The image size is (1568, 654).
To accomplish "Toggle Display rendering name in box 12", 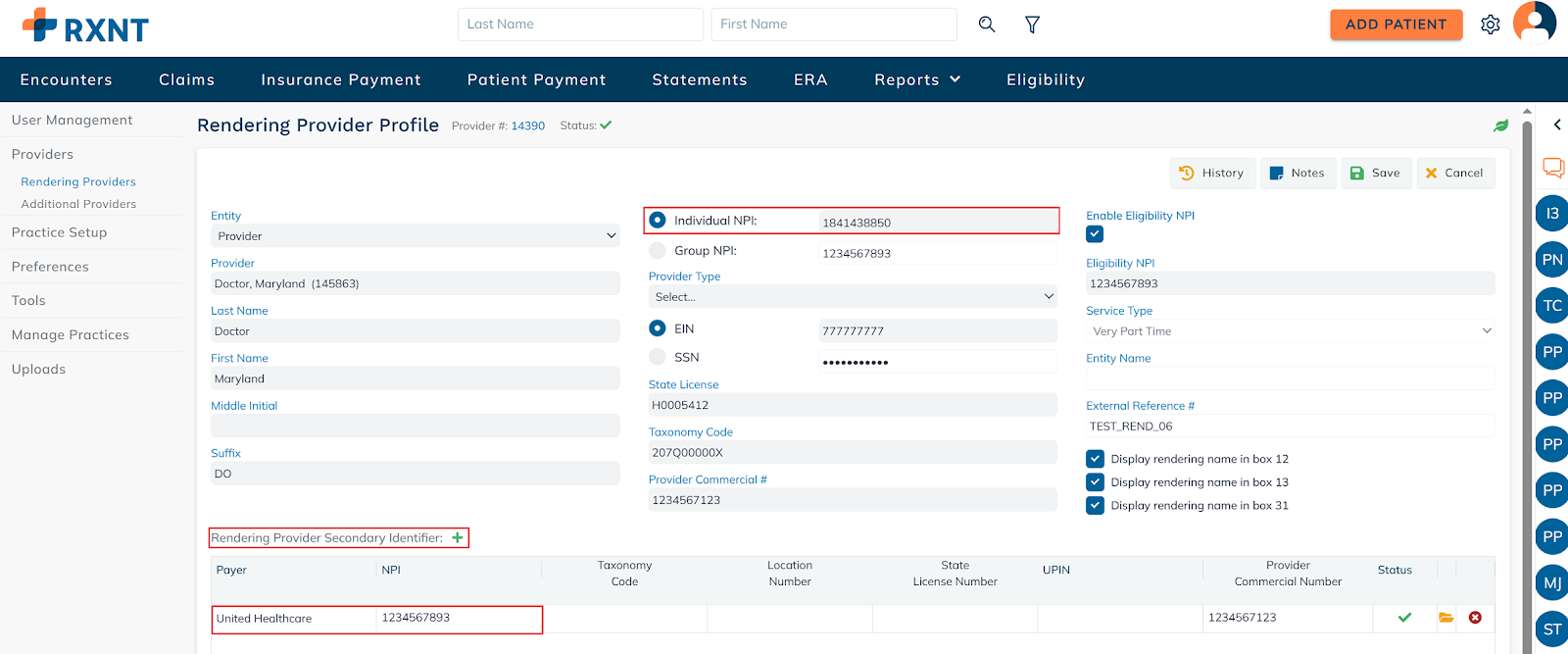I will point(1096,459).
